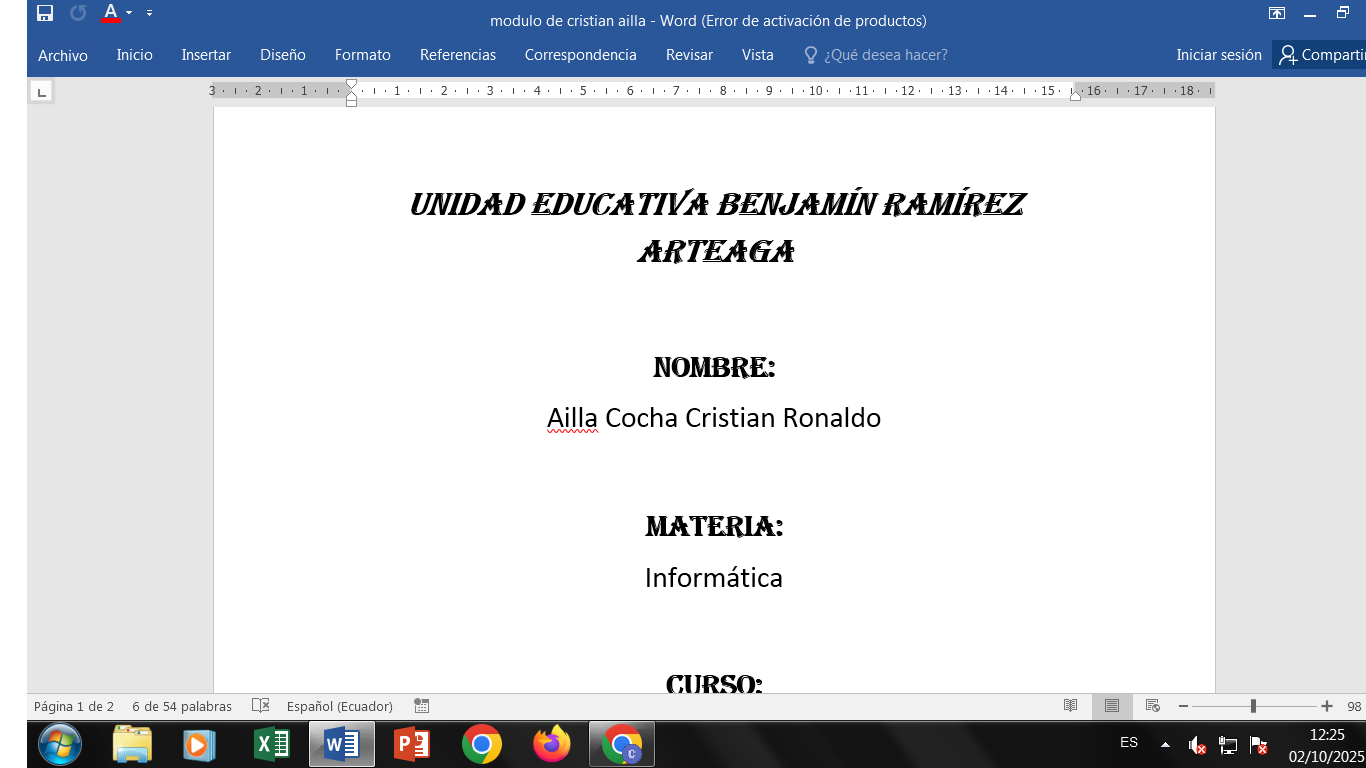1366x768 pixels.
Task: Apply the red font color button
Action: pyautogui.click(x=111, y=13)
